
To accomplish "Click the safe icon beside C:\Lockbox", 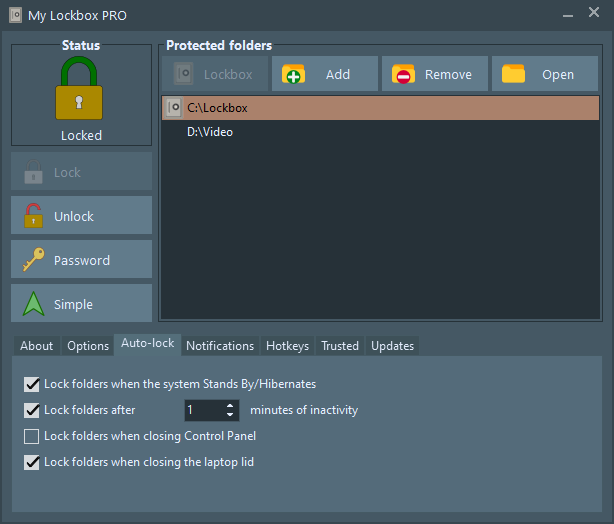I will tap(173, 108).
